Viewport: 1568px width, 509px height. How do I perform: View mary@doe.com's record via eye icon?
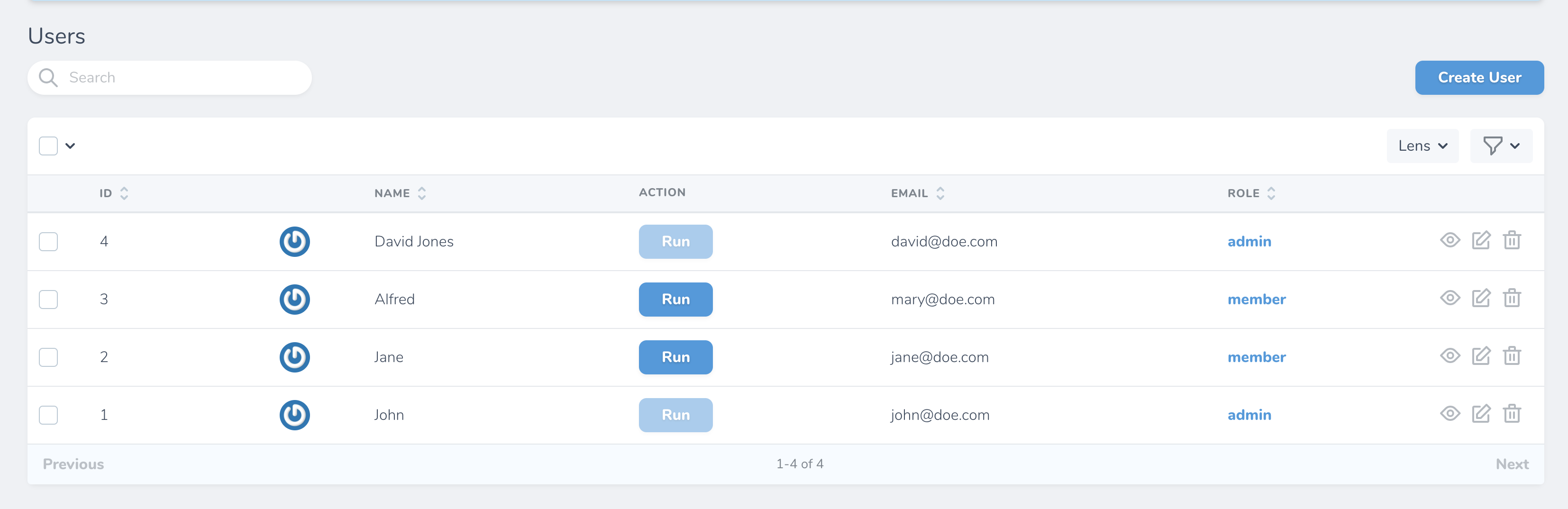pyautogui.click(x=1450, y=298)
